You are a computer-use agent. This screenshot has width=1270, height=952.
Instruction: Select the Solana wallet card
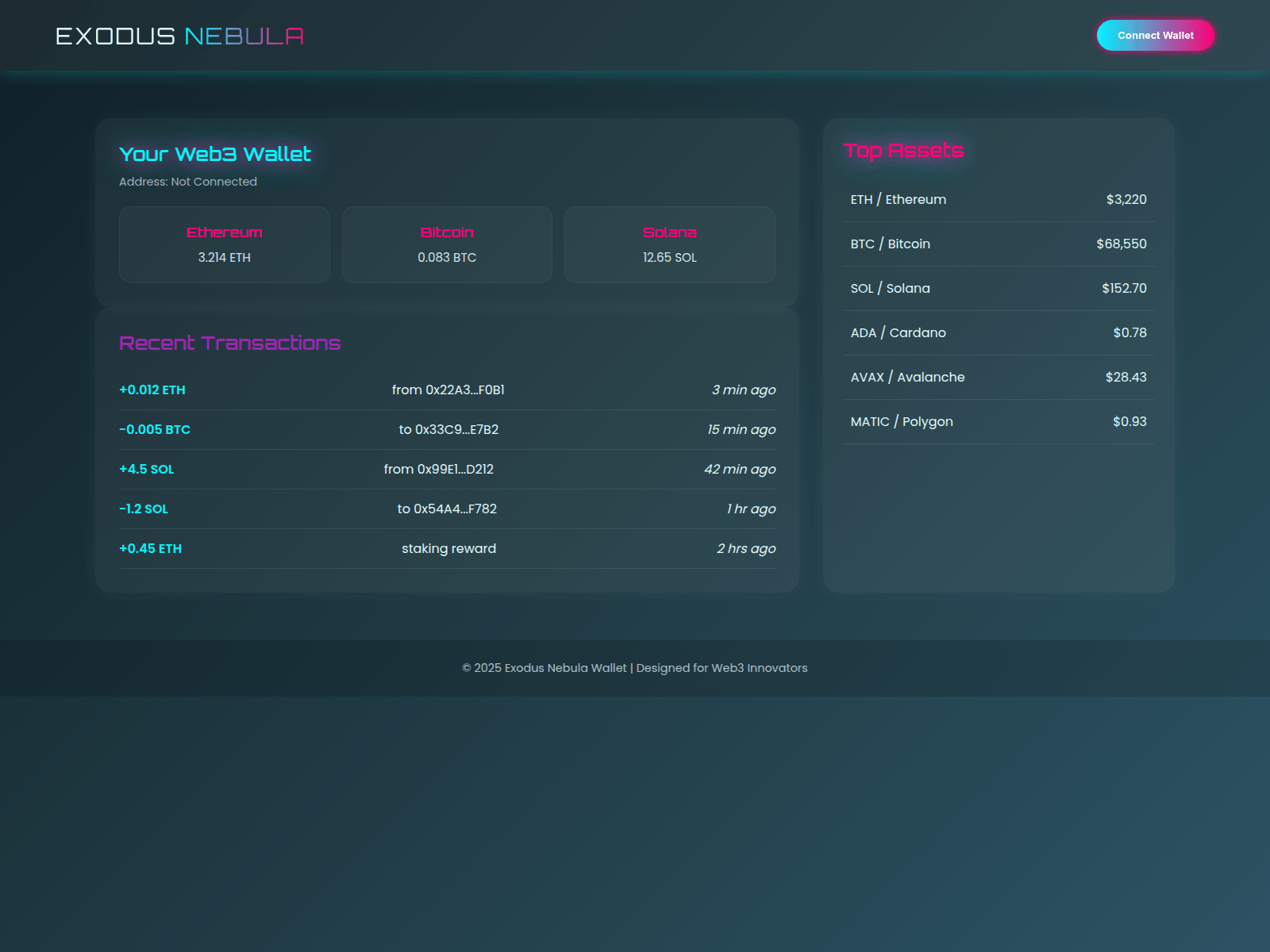tap(669, 244)
